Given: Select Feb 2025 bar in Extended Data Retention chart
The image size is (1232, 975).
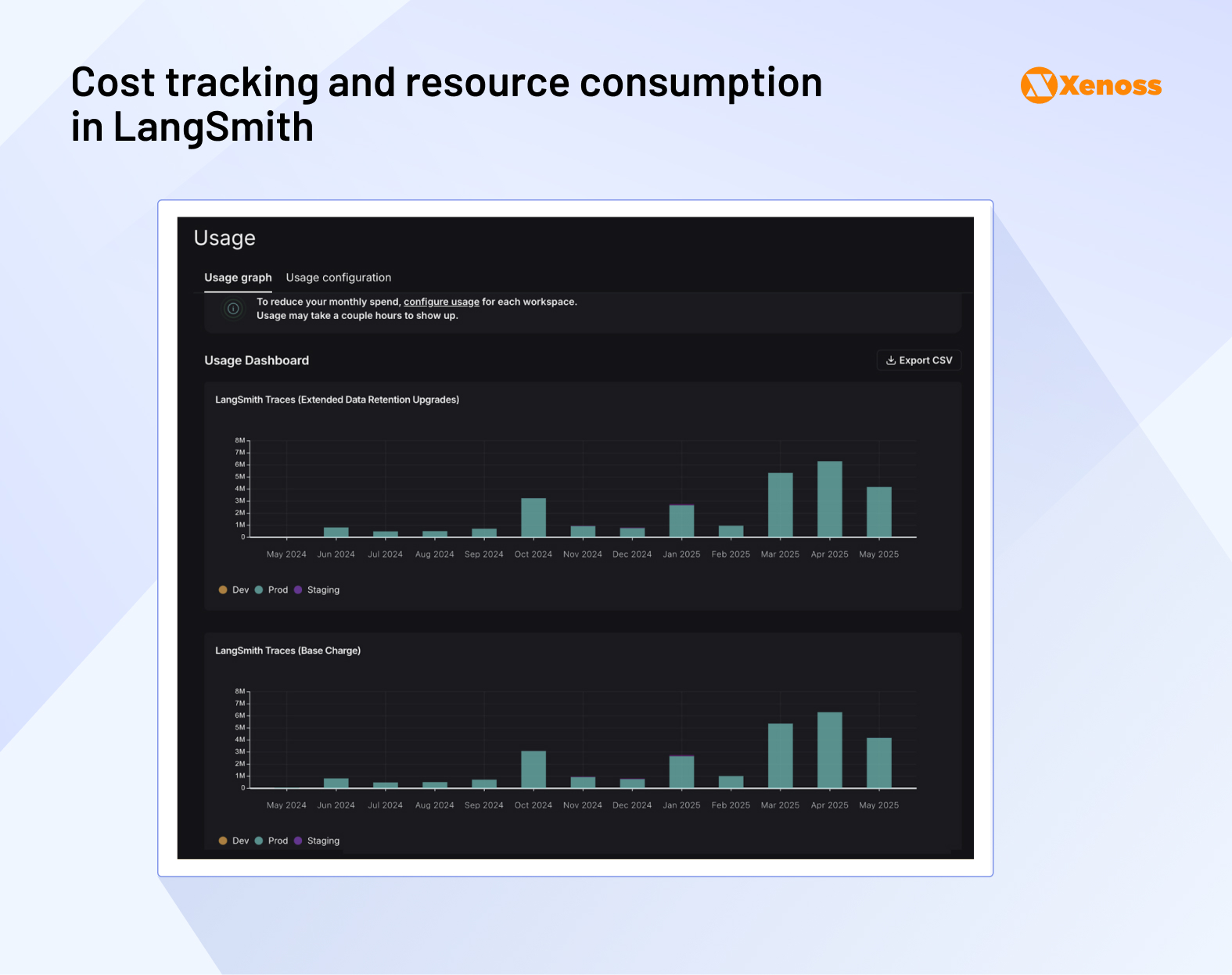Looking at the screenshot, I should [x=731, y=532].
